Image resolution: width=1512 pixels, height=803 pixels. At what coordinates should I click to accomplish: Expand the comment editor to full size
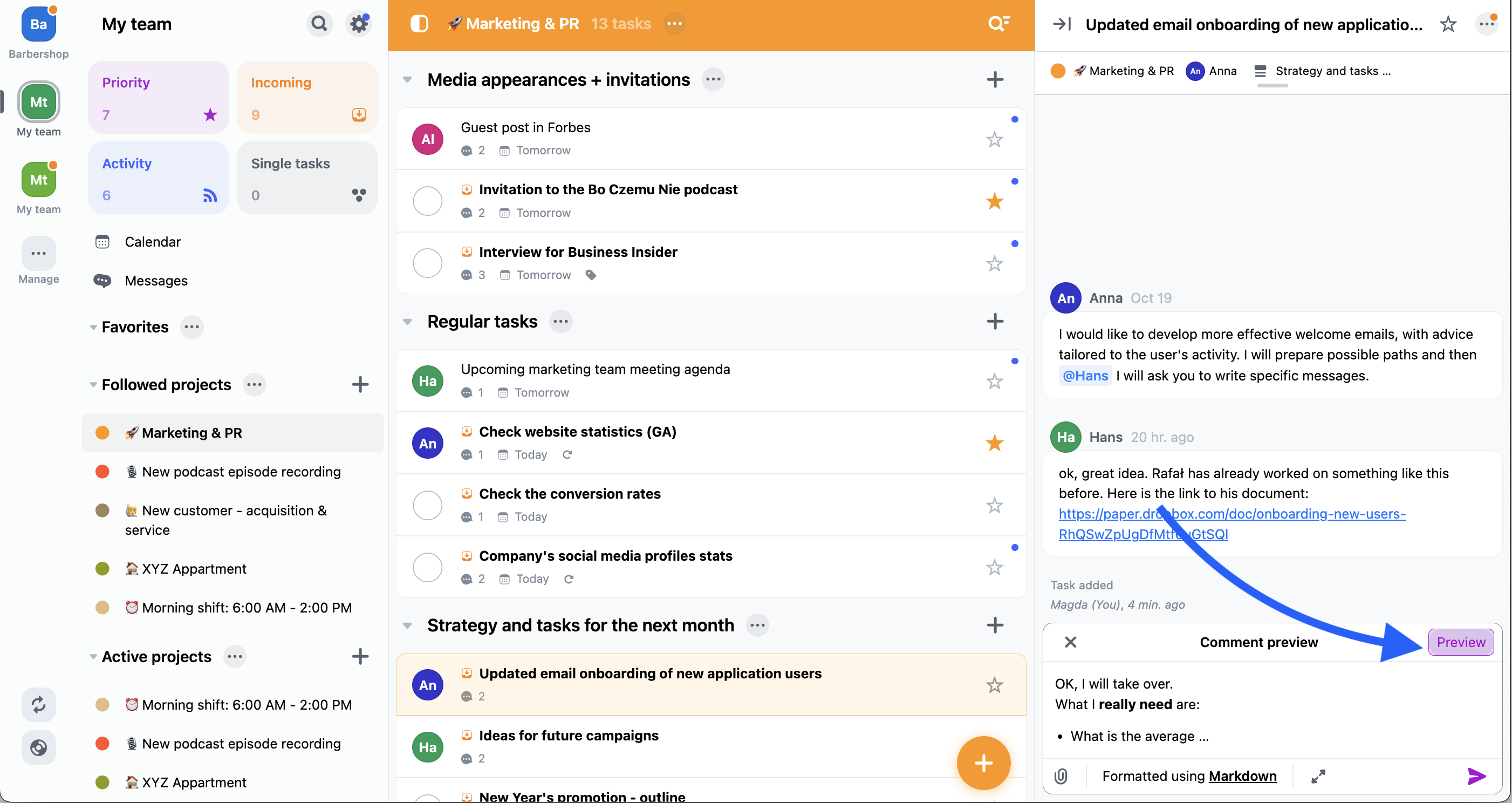click(1318, 776)
